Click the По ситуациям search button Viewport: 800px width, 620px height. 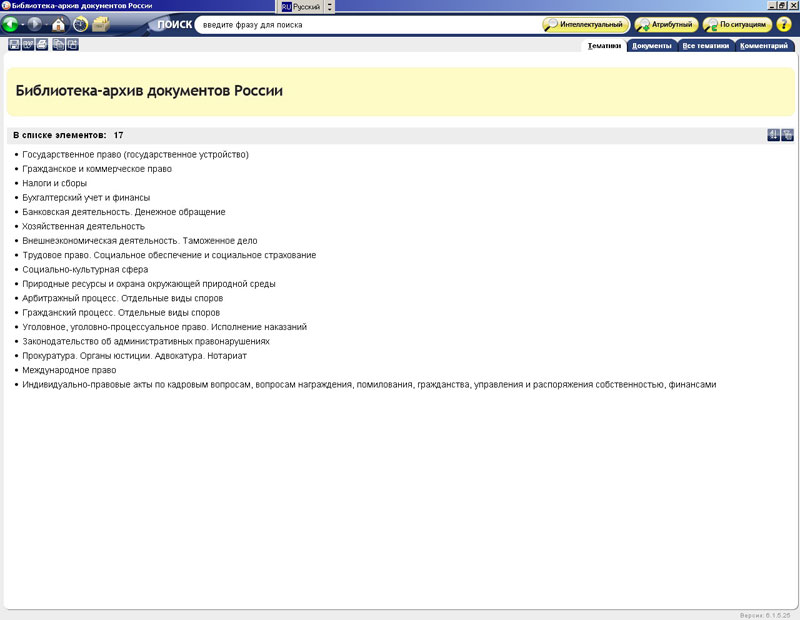737,24
